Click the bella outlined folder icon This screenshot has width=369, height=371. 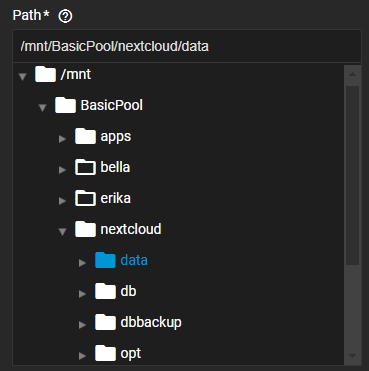tap(85, 167)
